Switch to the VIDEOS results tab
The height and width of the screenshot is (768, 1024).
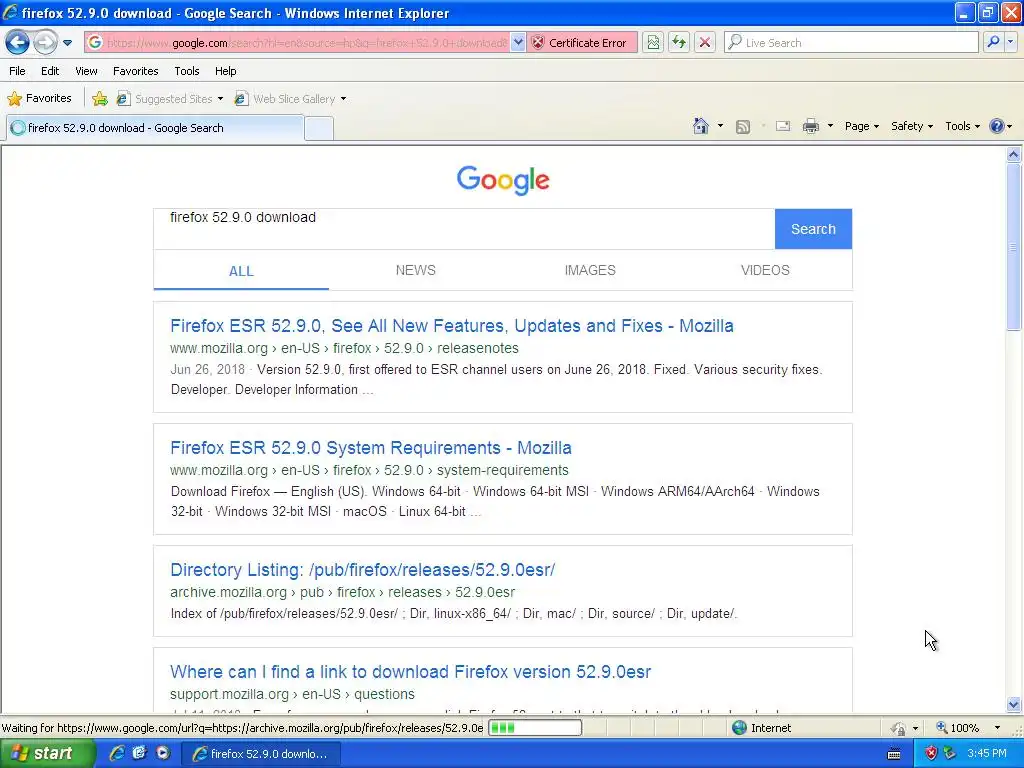coord(765,270)
